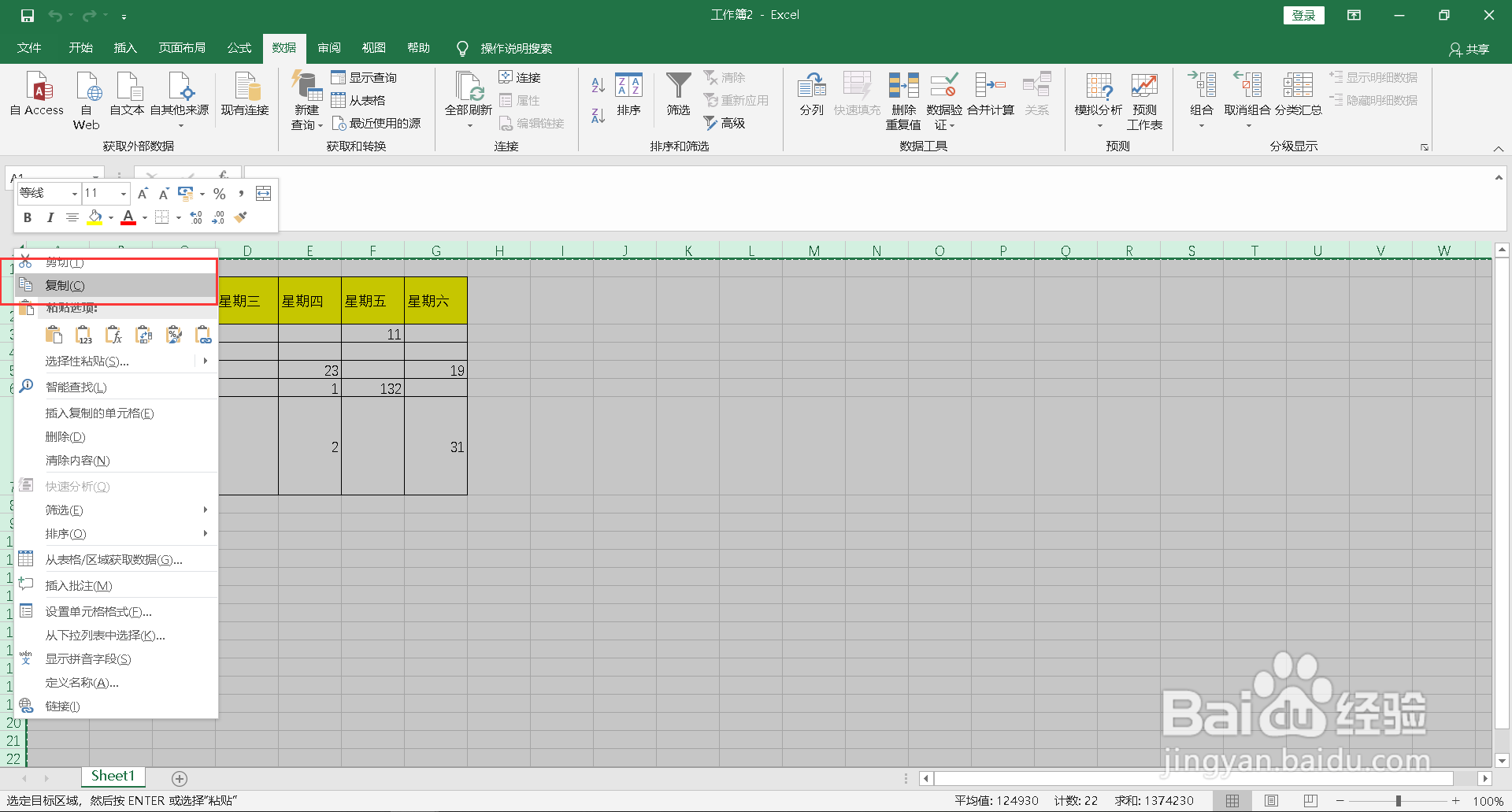Click Connections (连接) button in ribbon
This screenshot has width=1512, height=812.
click(x=520, y=77)
